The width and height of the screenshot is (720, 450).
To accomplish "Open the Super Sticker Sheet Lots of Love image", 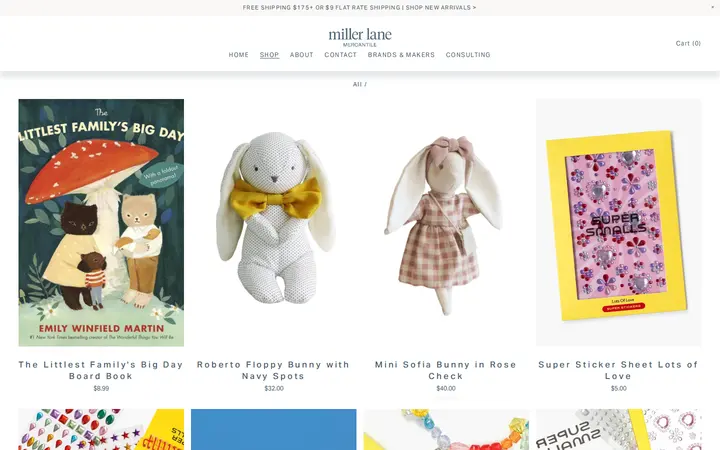I will (x=619, y=223).
